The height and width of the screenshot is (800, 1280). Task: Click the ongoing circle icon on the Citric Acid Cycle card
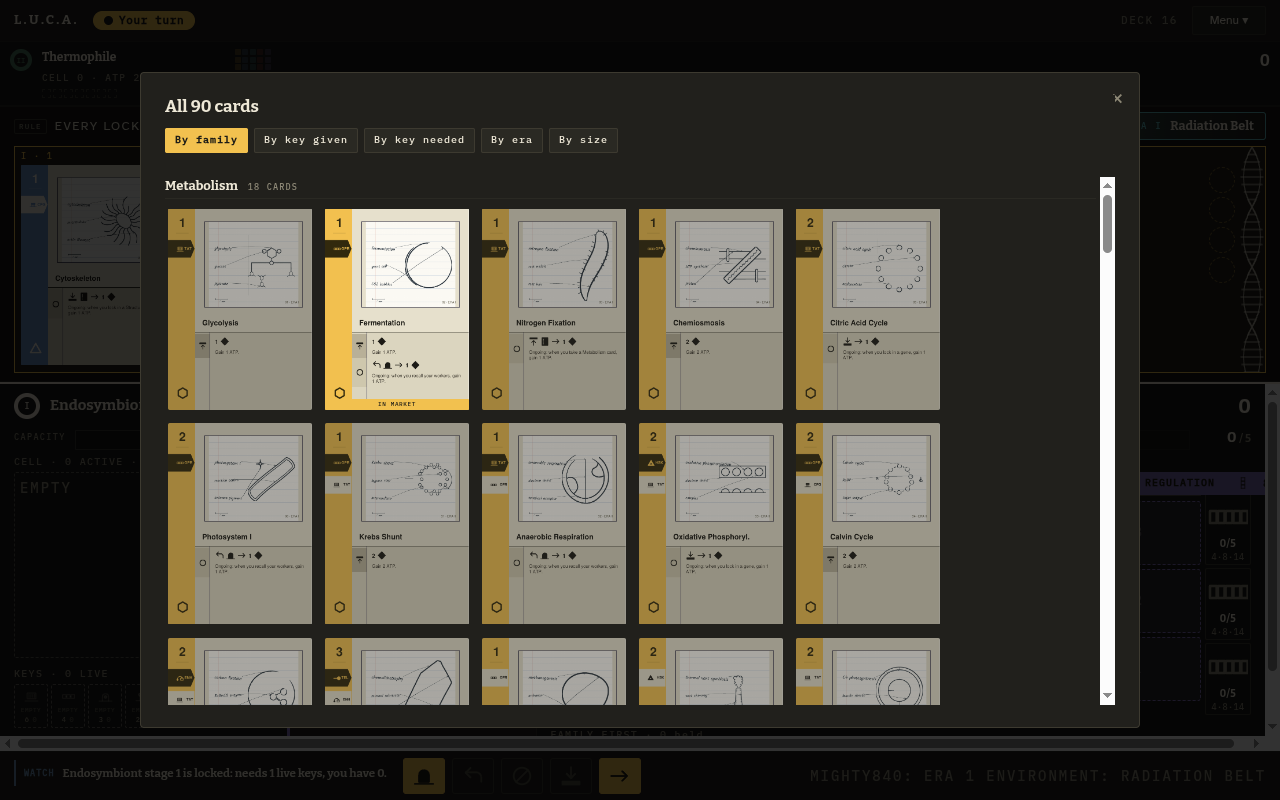point(831,349)
